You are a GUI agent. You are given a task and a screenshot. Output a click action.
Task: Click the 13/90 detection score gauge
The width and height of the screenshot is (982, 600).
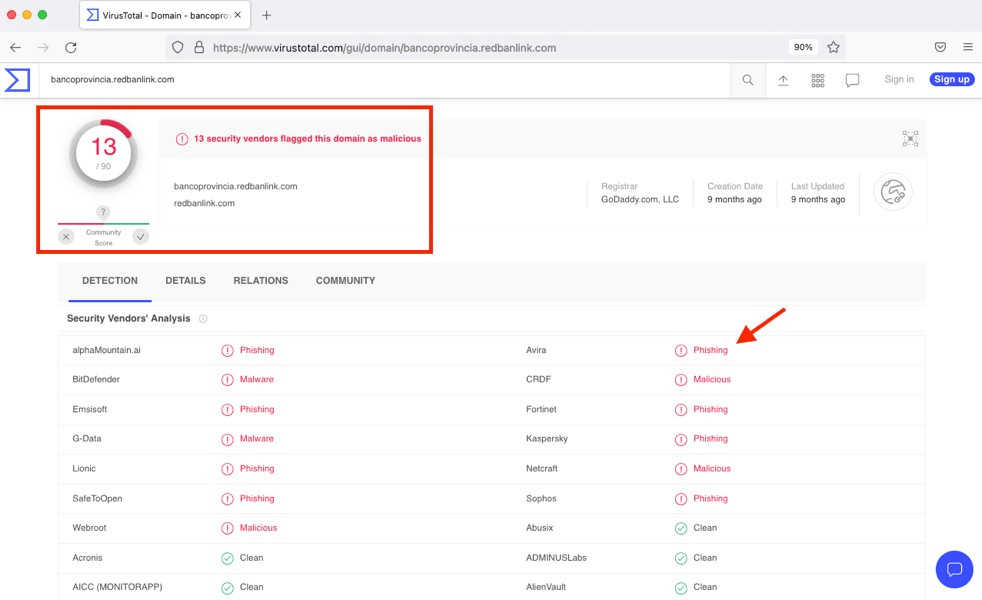103,153
